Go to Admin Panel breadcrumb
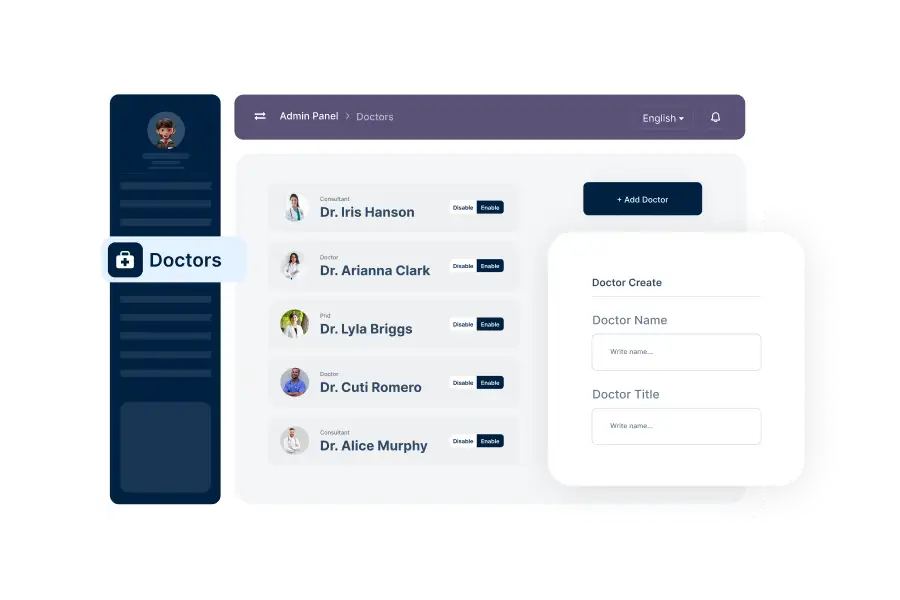900x600 pixels. 309,116
